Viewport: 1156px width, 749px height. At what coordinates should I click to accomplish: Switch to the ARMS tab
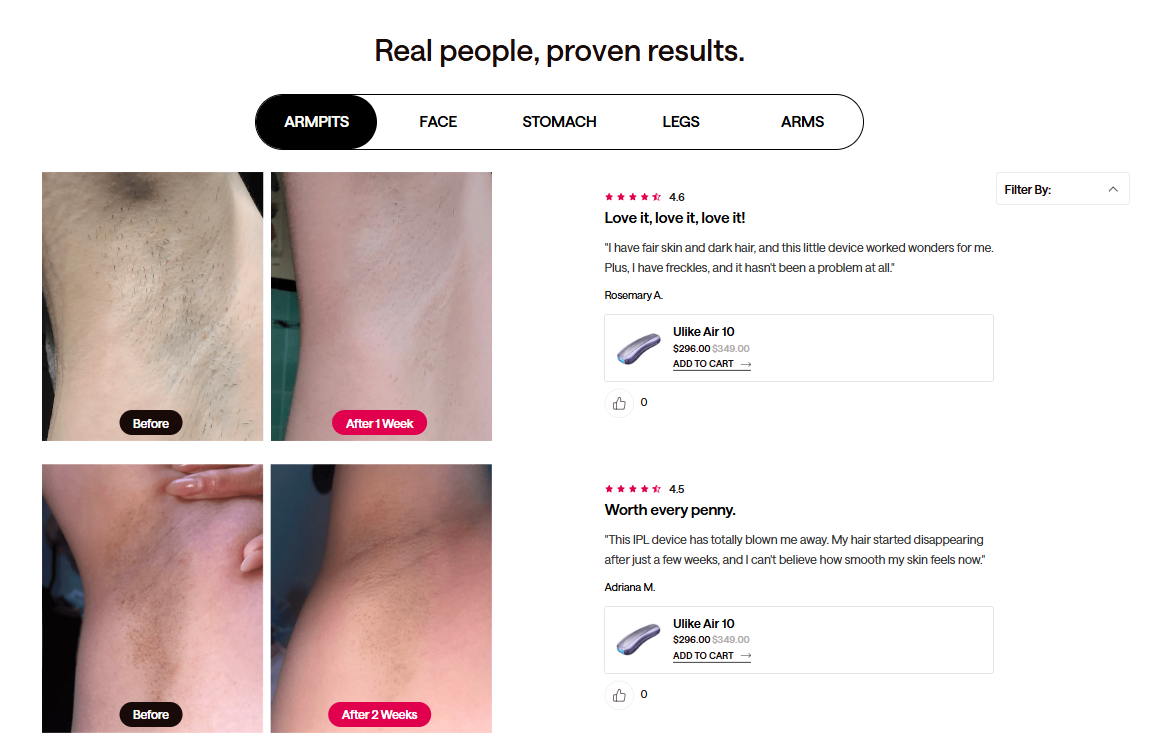coord(802,122)
